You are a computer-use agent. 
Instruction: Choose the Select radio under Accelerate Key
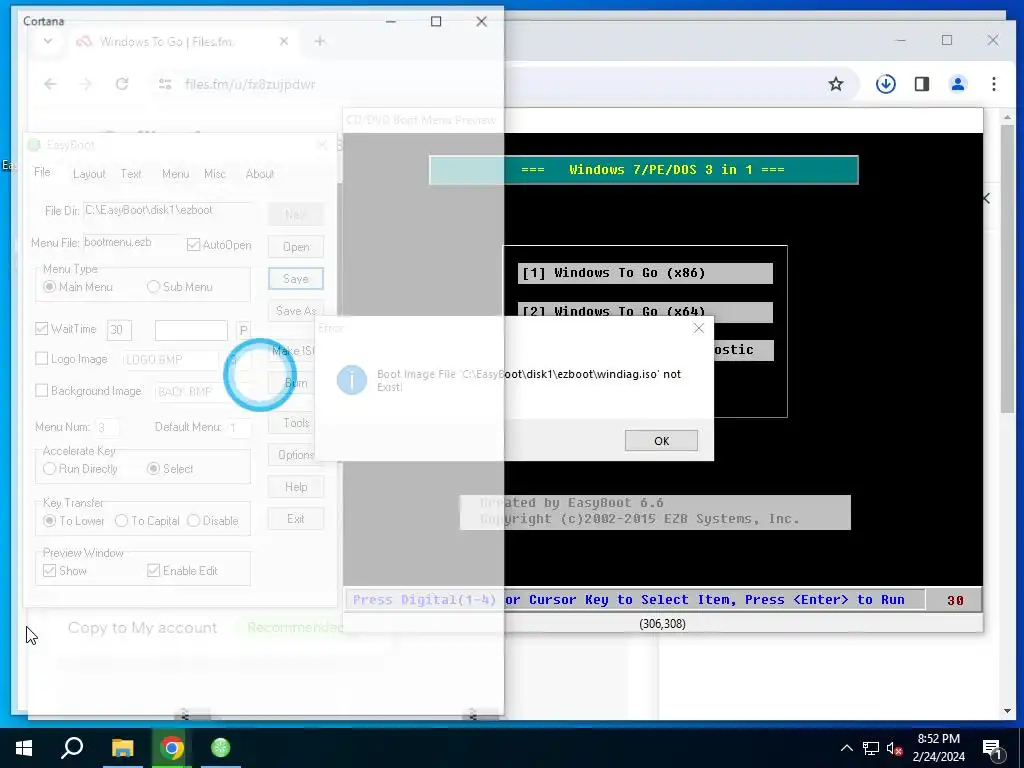pos(153,468)
